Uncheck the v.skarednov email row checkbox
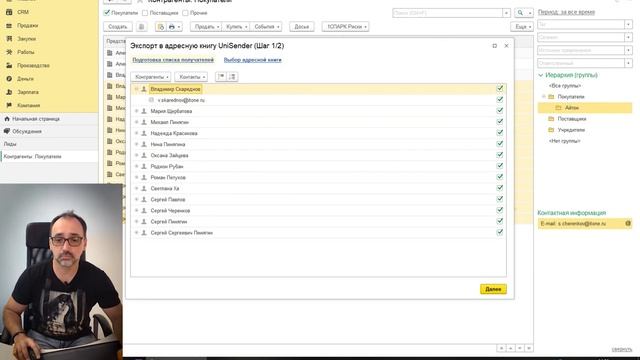640x360 pixels. coord(500,99)
